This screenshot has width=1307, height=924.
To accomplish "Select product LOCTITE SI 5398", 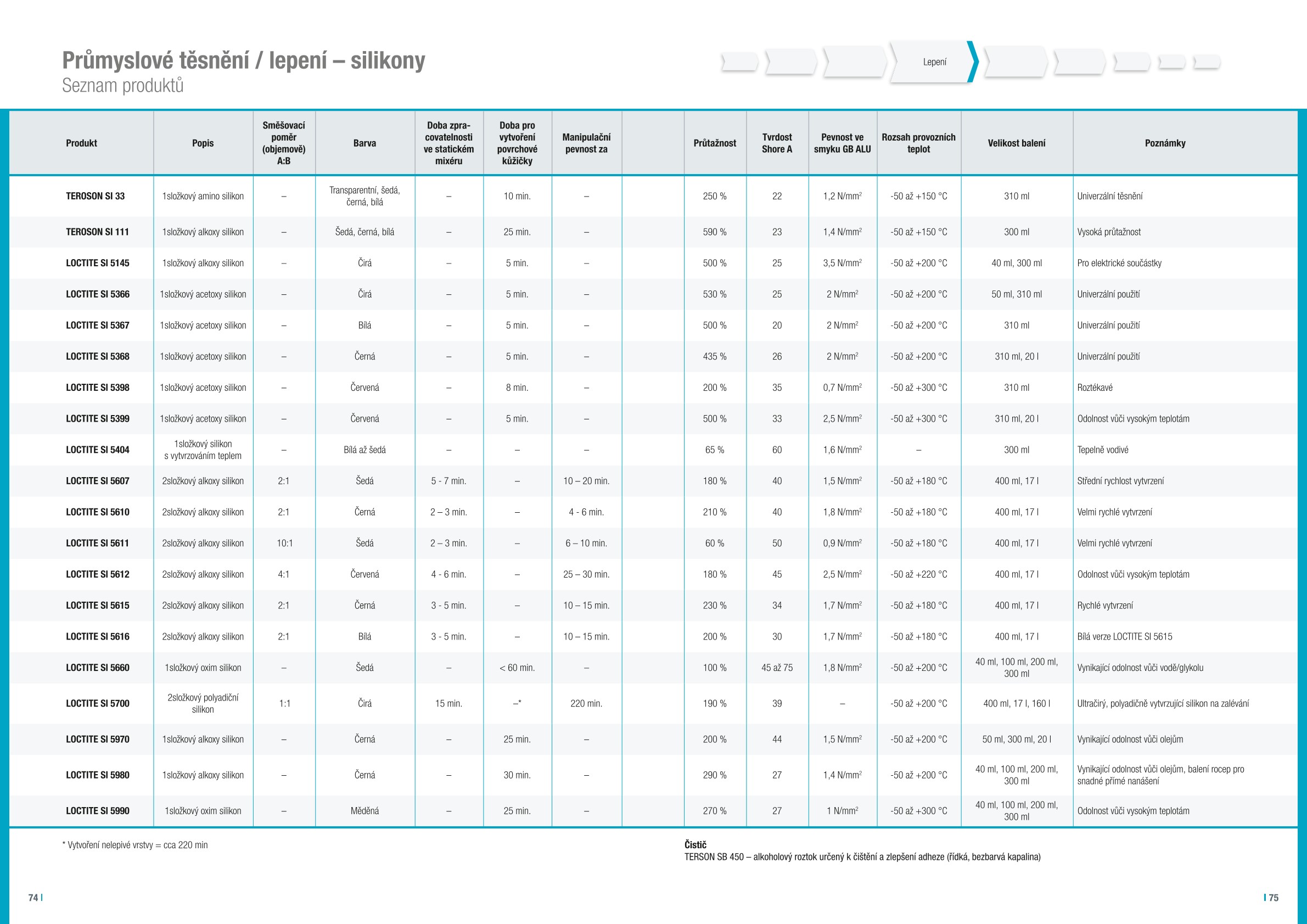I will pos(97,388).
